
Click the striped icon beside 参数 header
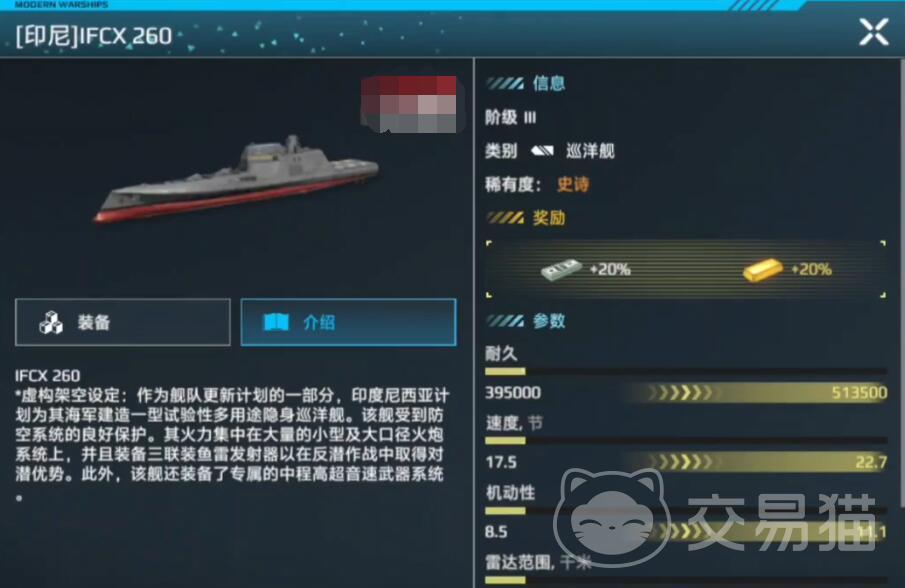506,321
